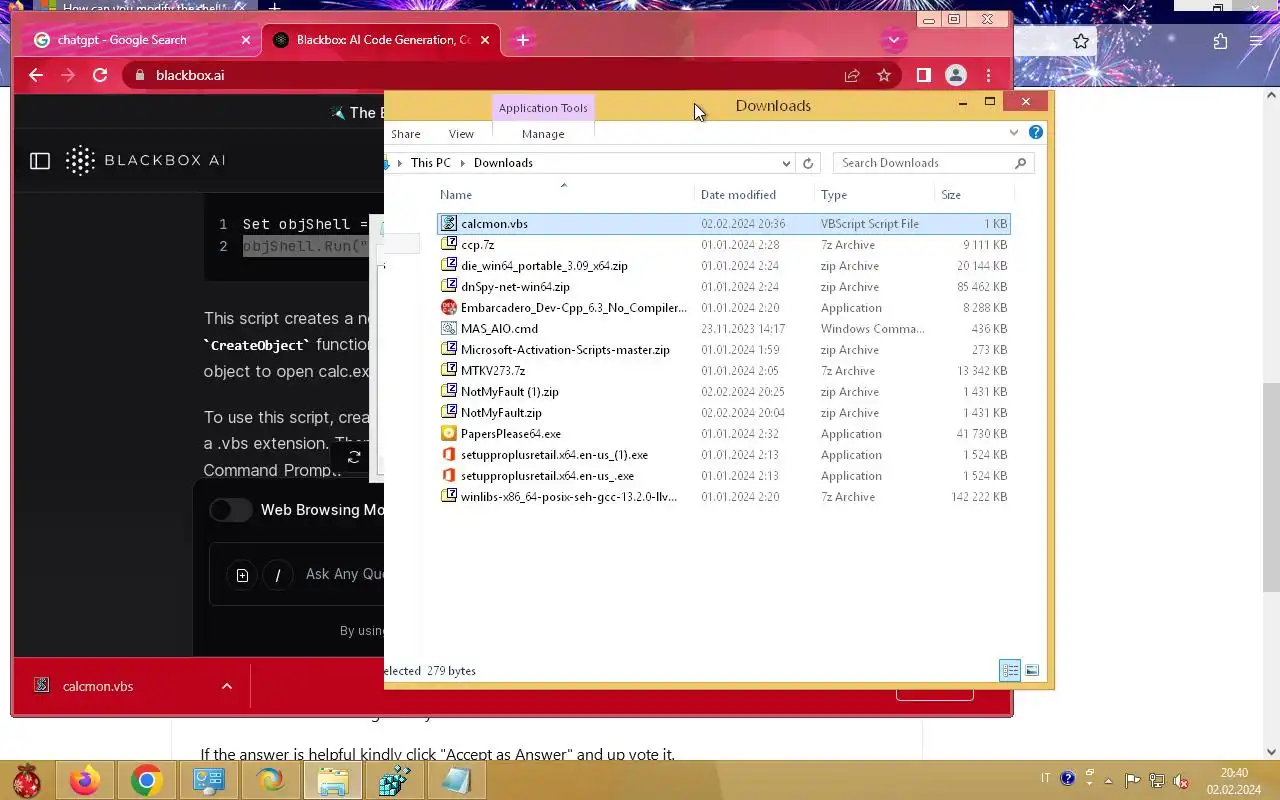This screenshot has width=1280, height=800.
Task: Open Chrome from the taskbar
Action: (x=146, y=780)
